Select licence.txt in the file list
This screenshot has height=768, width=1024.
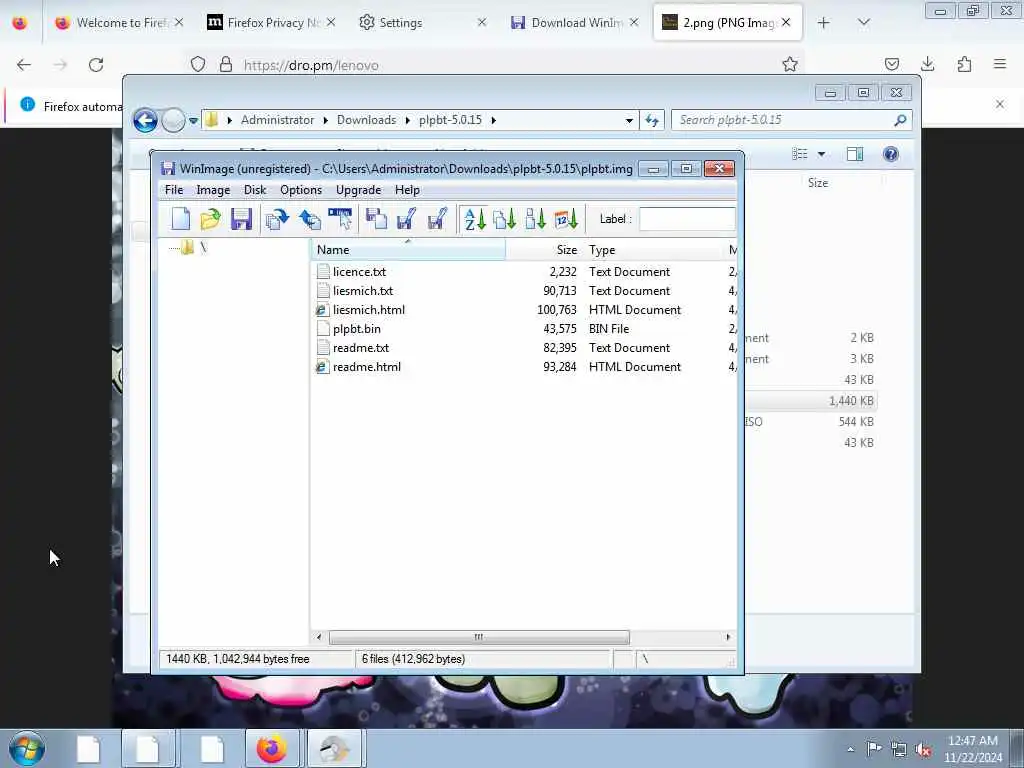coord(359,272)
